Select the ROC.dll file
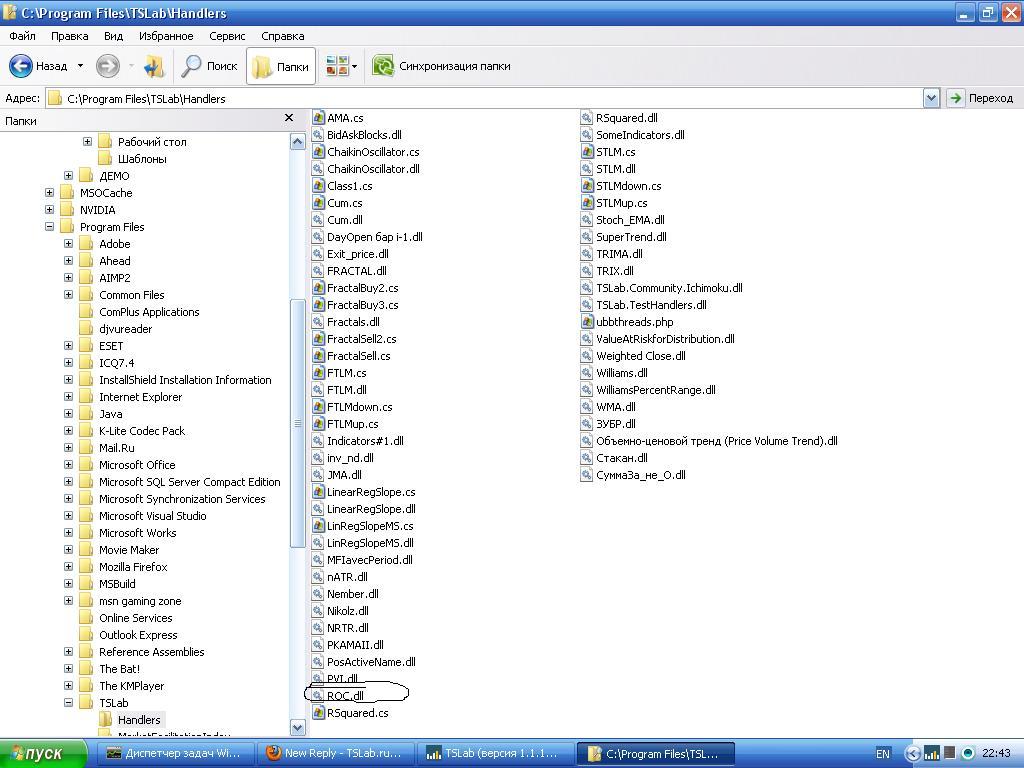 tap(345, 696)
